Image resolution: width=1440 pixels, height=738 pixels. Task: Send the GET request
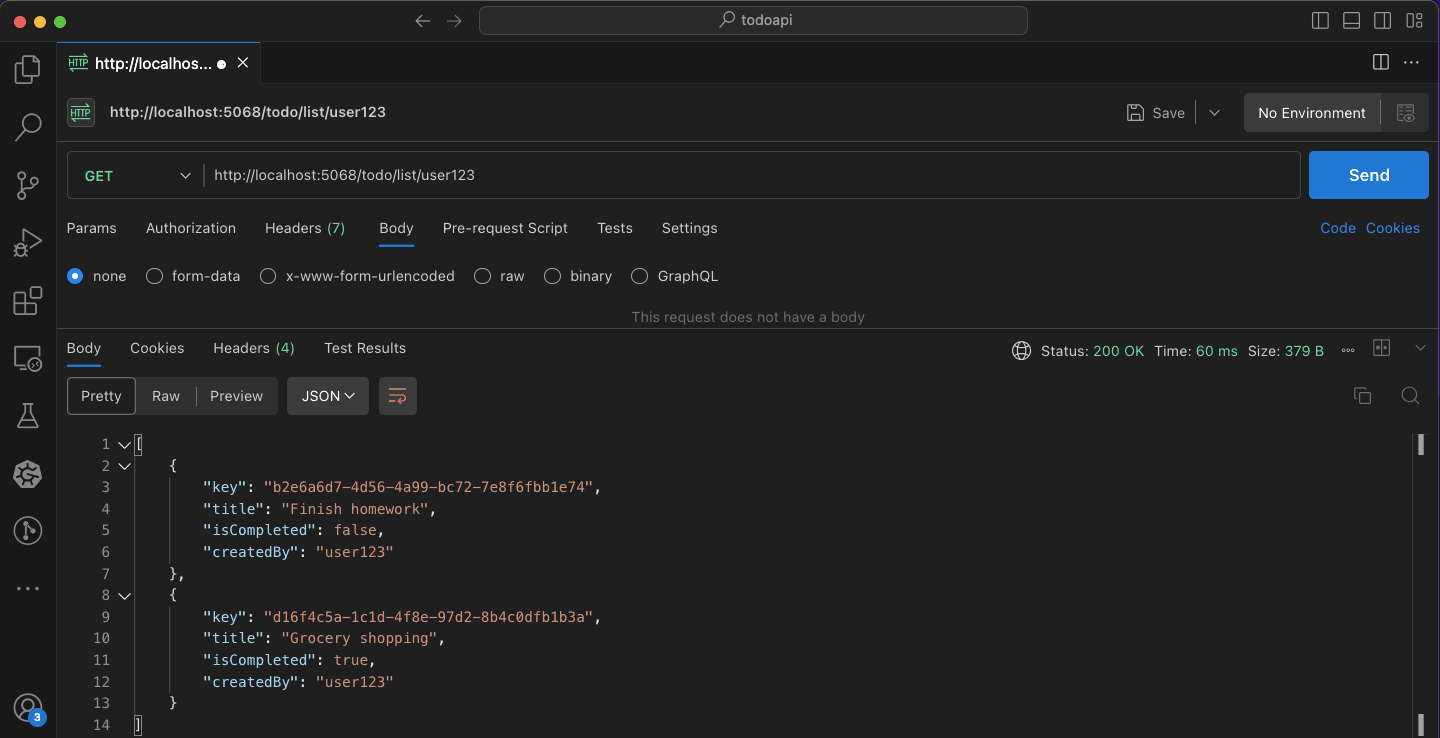pos(1369,175)
